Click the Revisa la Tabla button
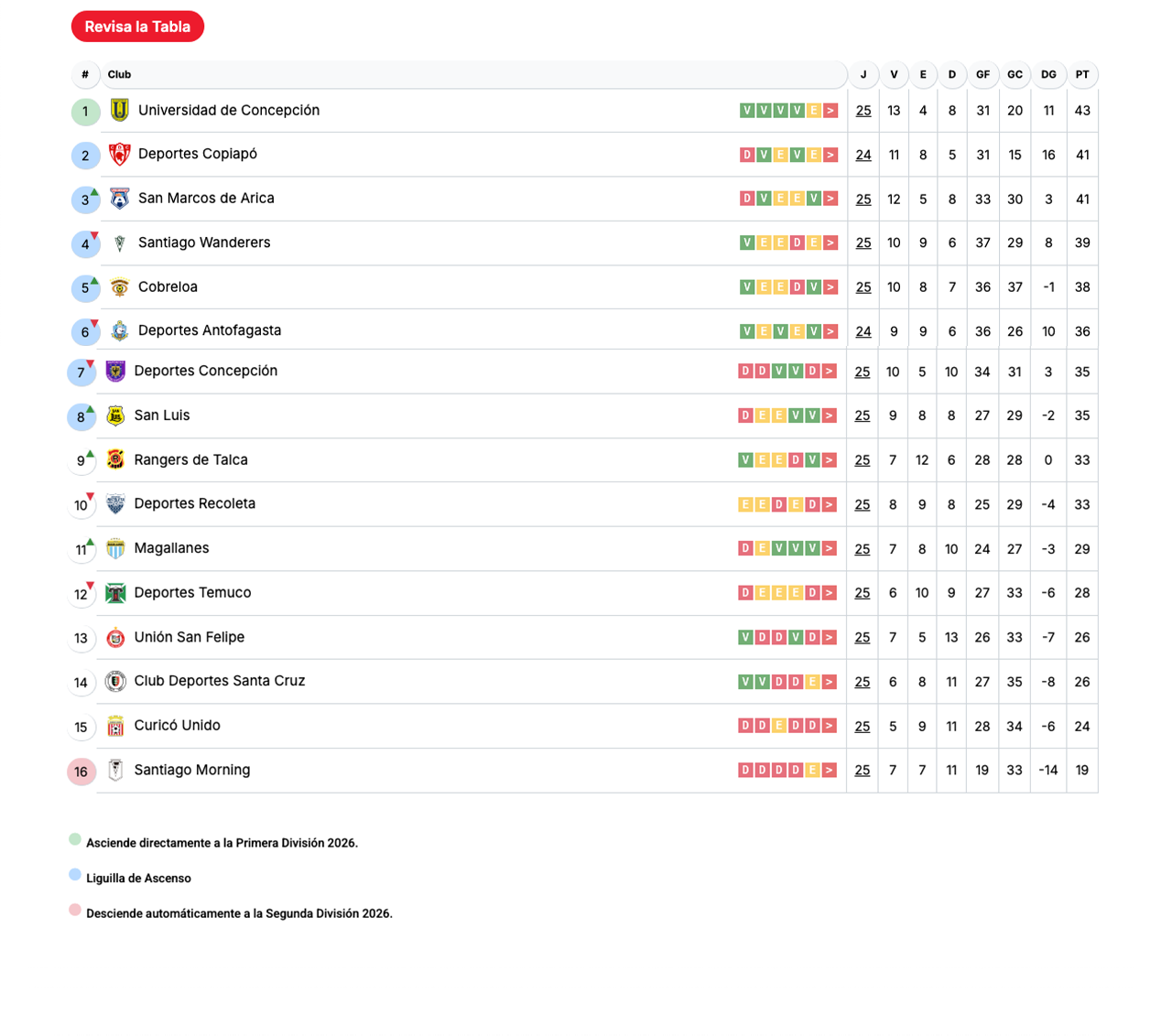1172x1036 pixels. click(137, 27)
